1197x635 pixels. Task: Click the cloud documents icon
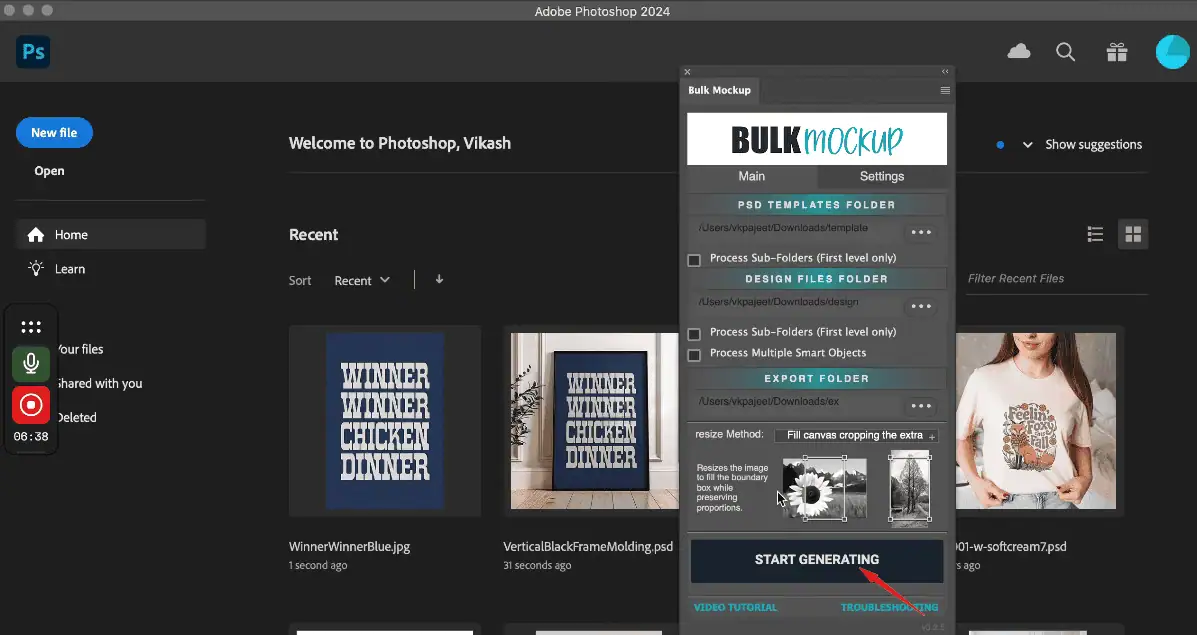pos(1019,52)
